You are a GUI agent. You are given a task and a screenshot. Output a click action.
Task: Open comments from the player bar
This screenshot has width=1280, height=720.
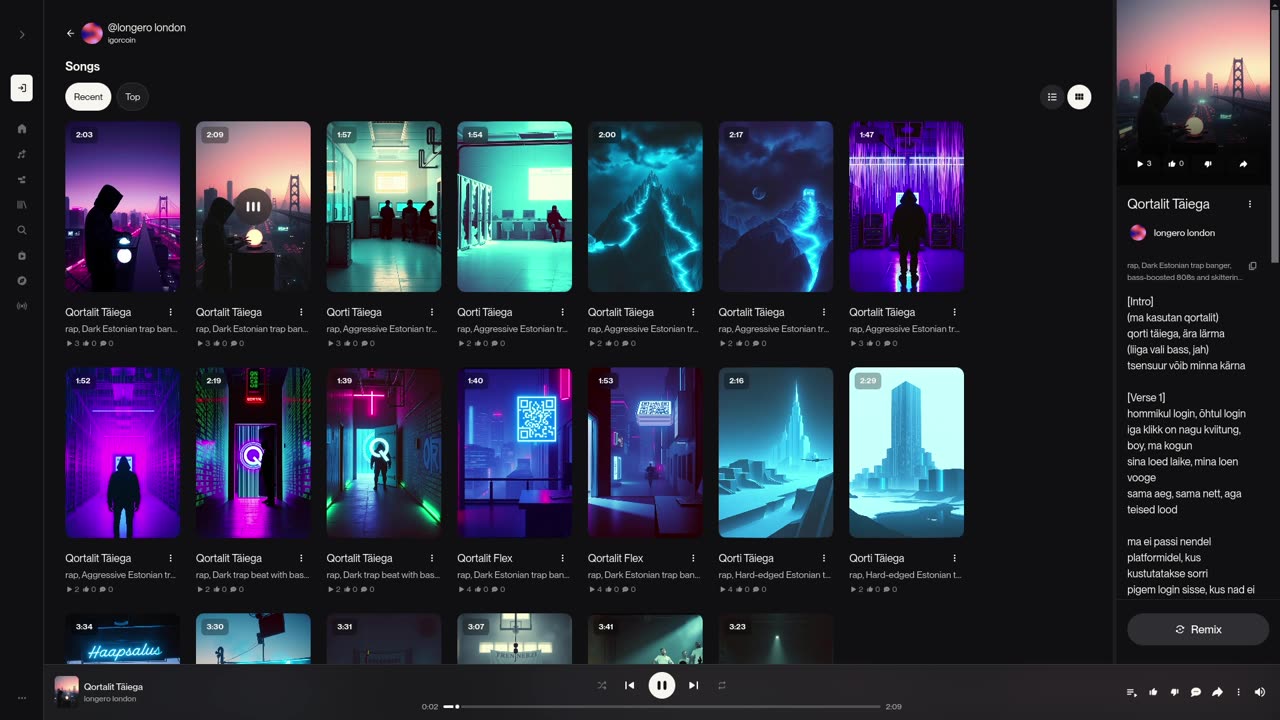(x=1196, y=692)
